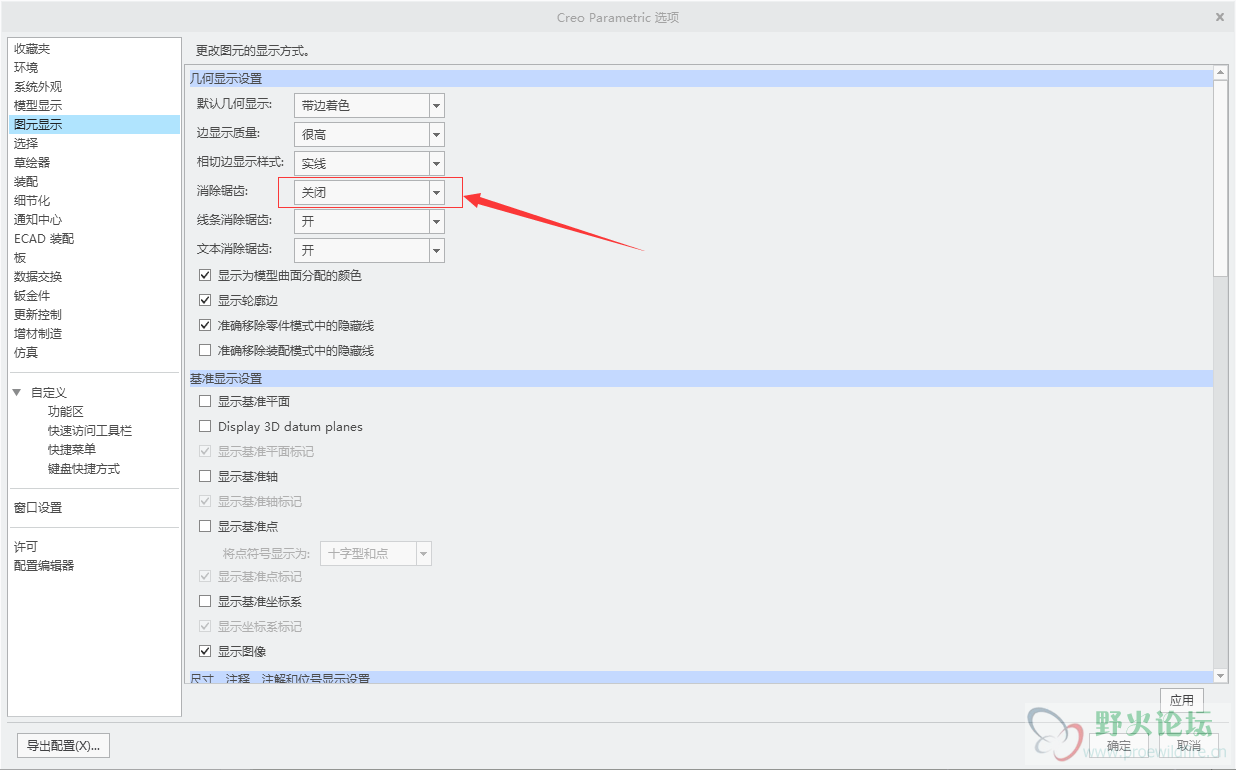Image resolution: width=1236 pixels, height=770 pixels.
Task: Select 键盘快捷方式 item
Action: pyautogui.click(x=84, y=469)
